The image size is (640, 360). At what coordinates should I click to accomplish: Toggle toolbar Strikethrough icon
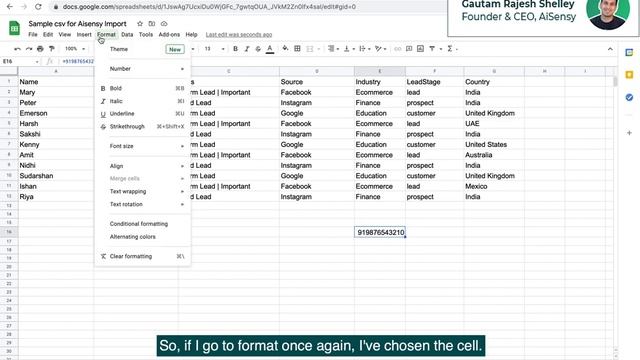(x=258, y=49)
